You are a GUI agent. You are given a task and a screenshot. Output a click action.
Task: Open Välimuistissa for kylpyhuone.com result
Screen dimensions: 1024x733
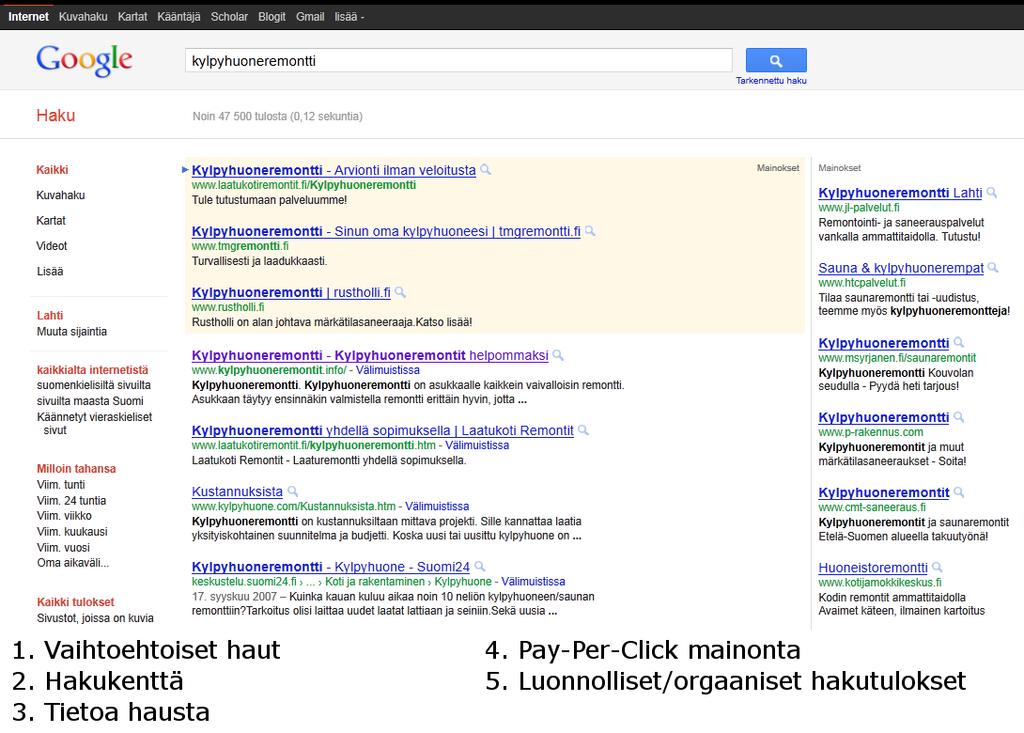pyautogui.click(x=437, y=506)
